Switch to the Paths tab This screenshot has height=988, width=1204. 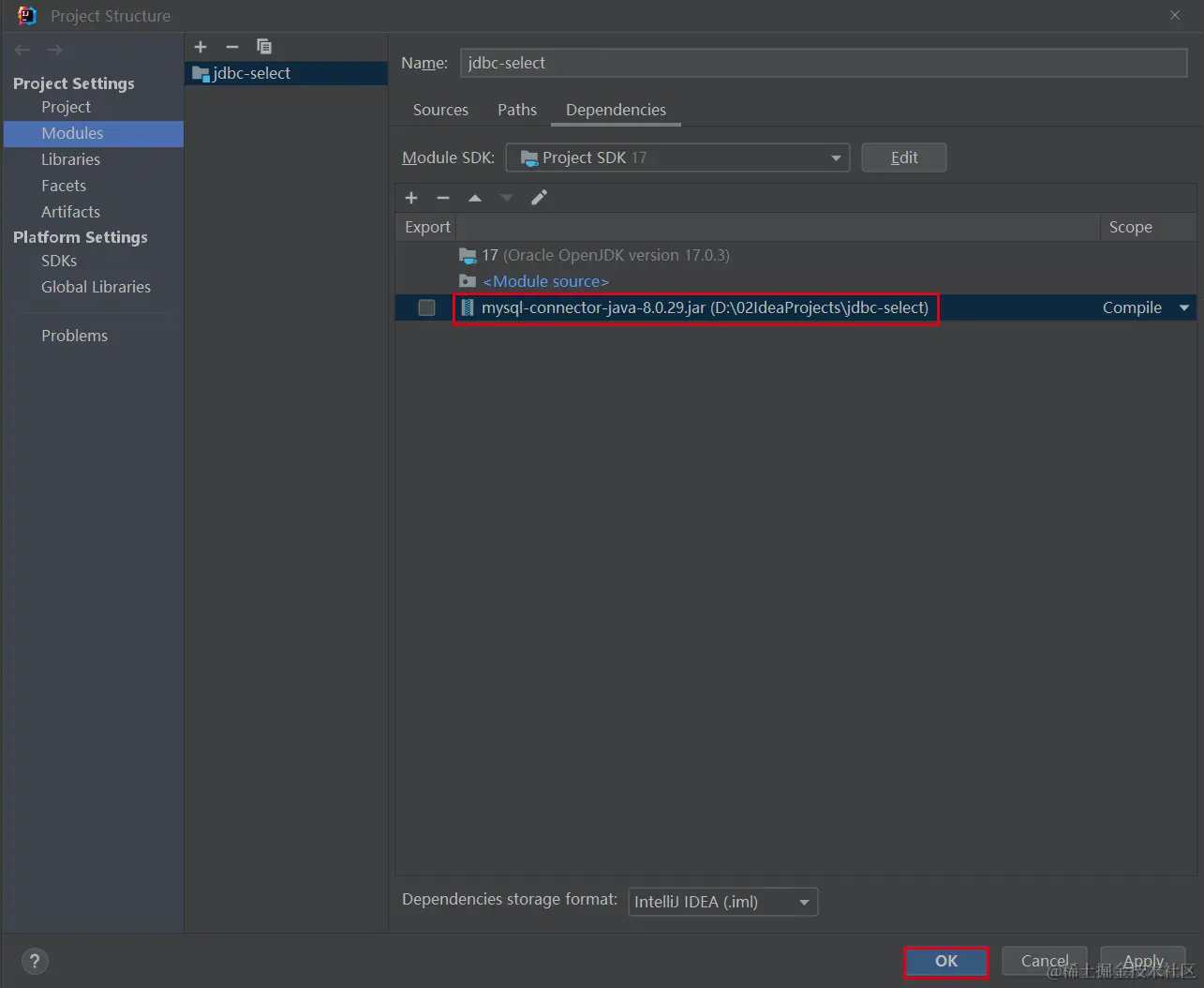pos(517,110)
